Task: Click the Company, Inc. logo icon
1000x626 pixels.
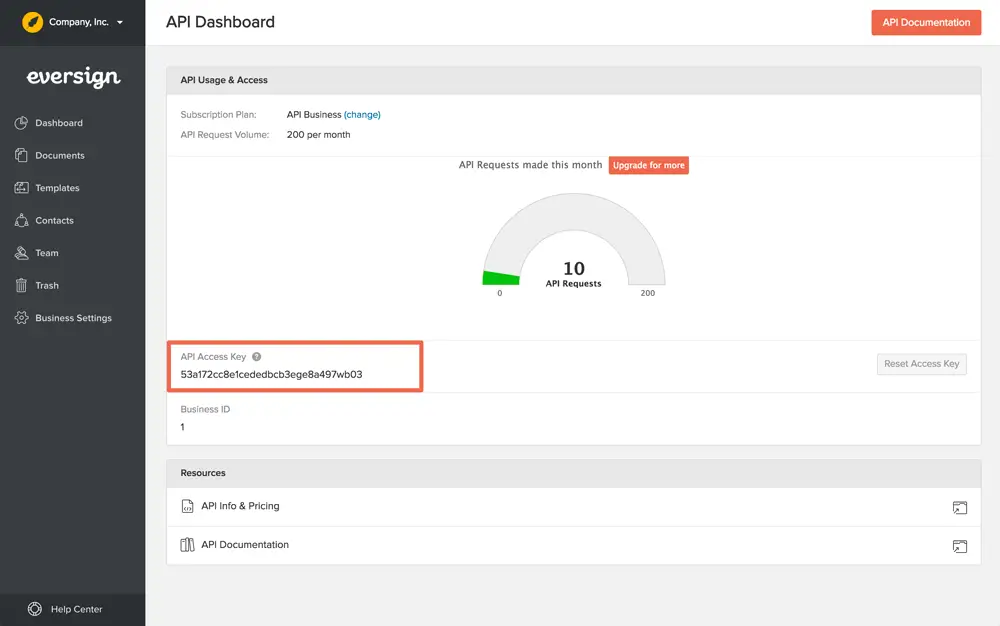Action: click(x=33, y=22)
